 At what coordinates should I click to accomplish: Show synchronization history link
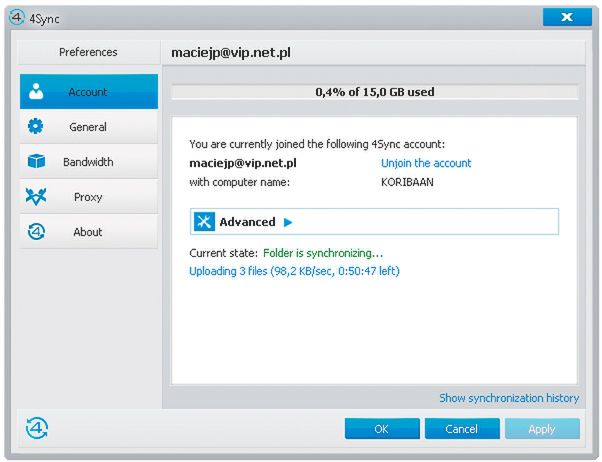(x=509, y=398)
